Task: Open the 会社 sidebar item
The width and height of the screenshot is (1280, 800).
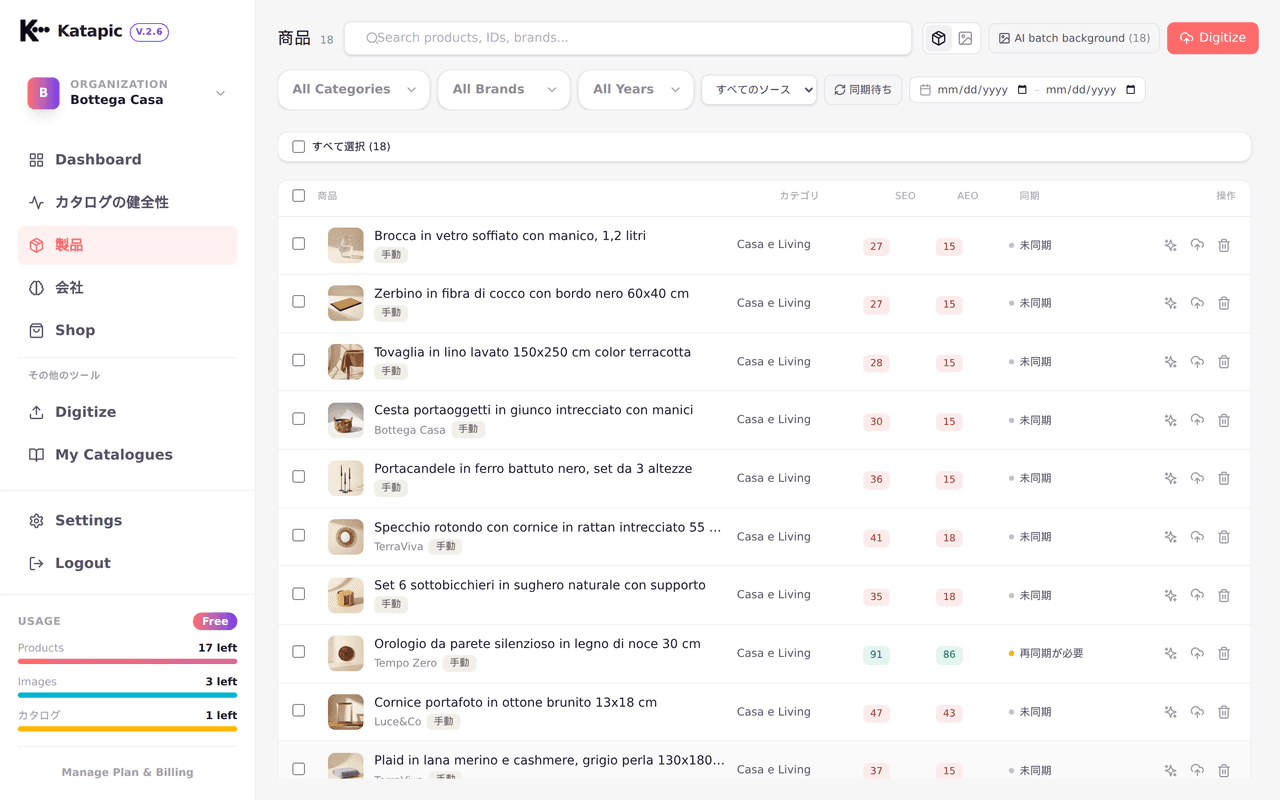Action: [127, 288]
